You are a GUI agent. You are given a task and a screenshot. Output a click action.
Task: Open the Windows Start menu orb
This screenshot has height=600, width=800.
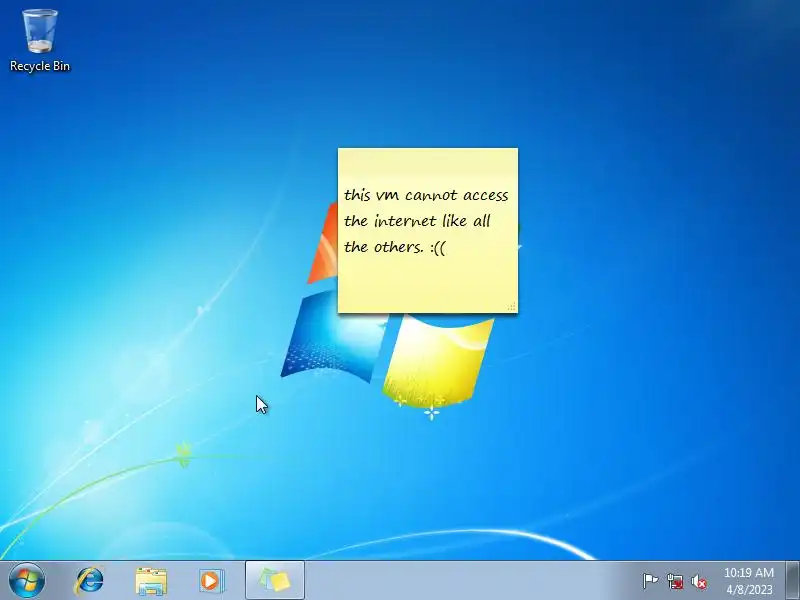[x=27, y=581]
